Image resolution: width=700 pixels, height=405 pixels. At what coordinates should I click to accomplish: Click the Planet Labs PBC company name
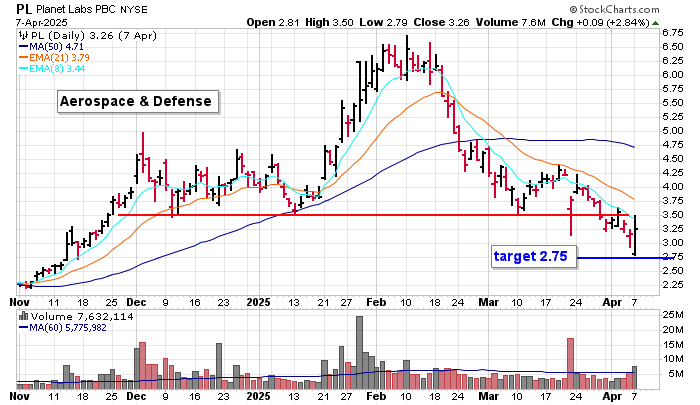tap(76, 9)
